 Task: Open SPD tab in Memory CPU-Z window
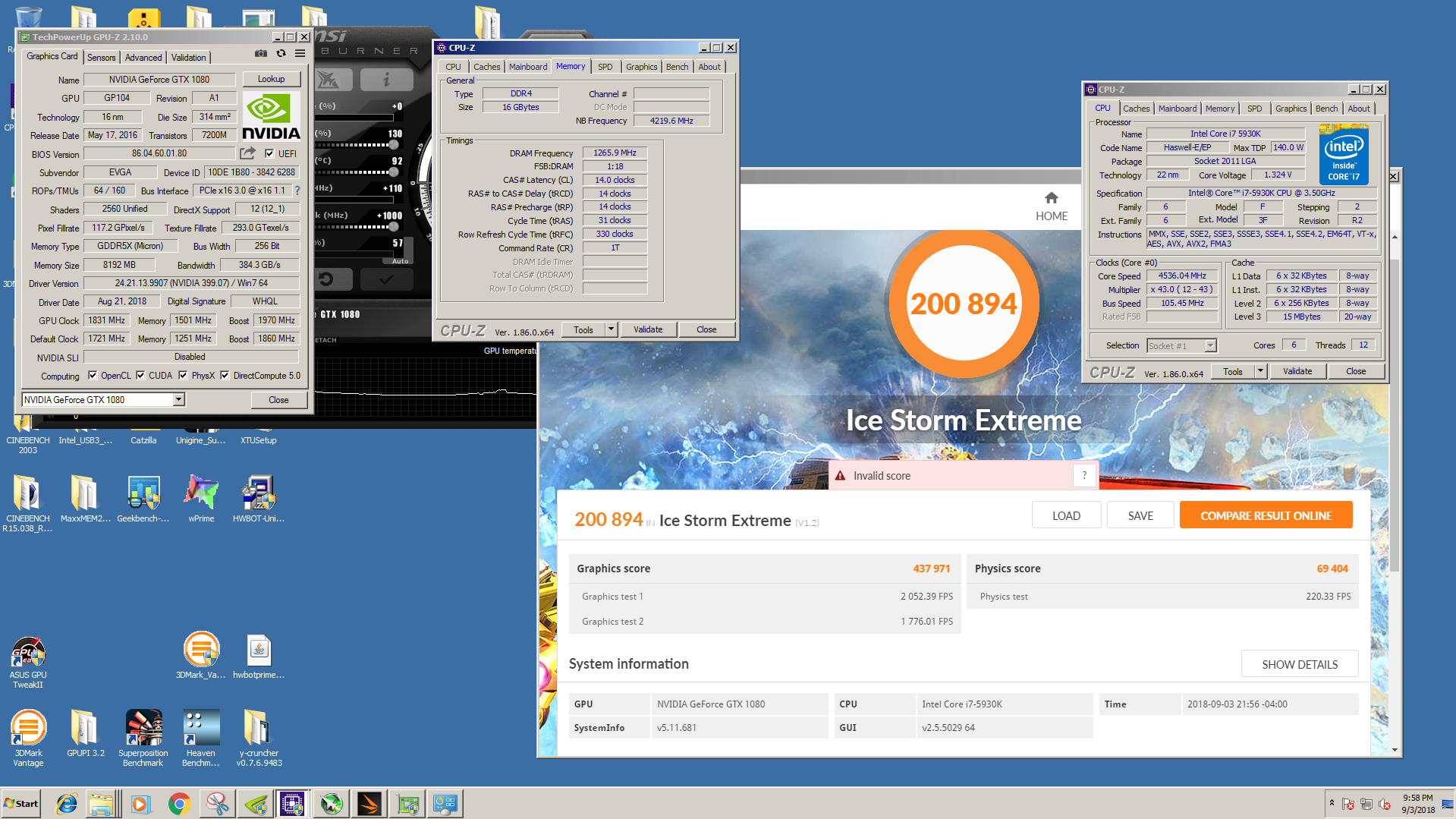click(x=605, y=67)
